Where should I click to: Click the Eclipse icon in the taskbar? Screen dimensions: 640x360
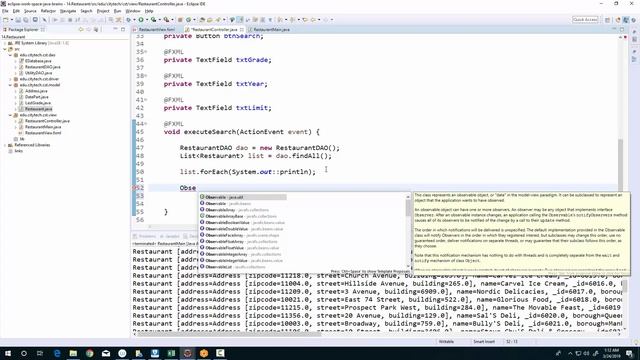coord(187,353)
